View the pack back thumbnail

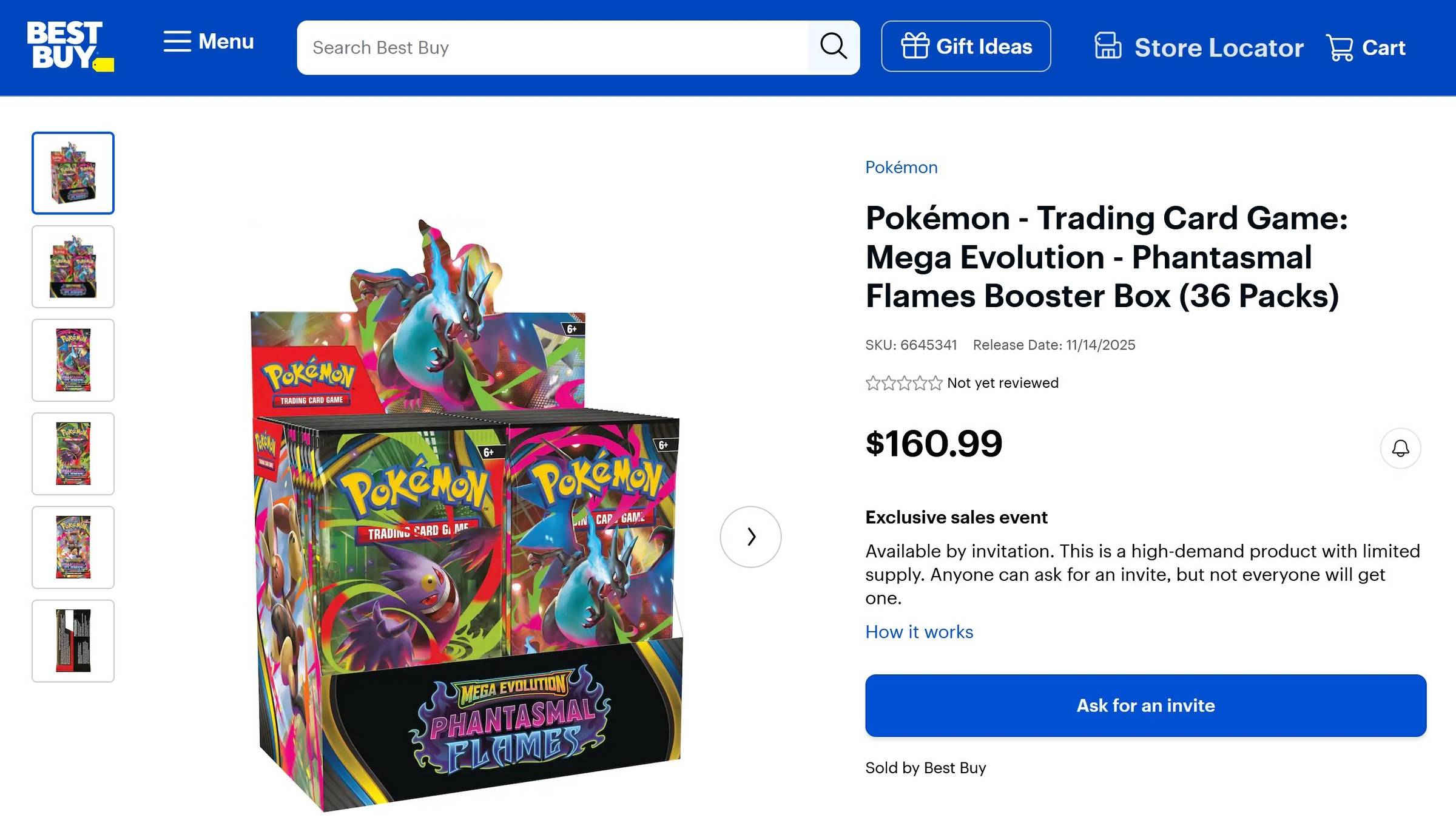[x=73, y=640]
